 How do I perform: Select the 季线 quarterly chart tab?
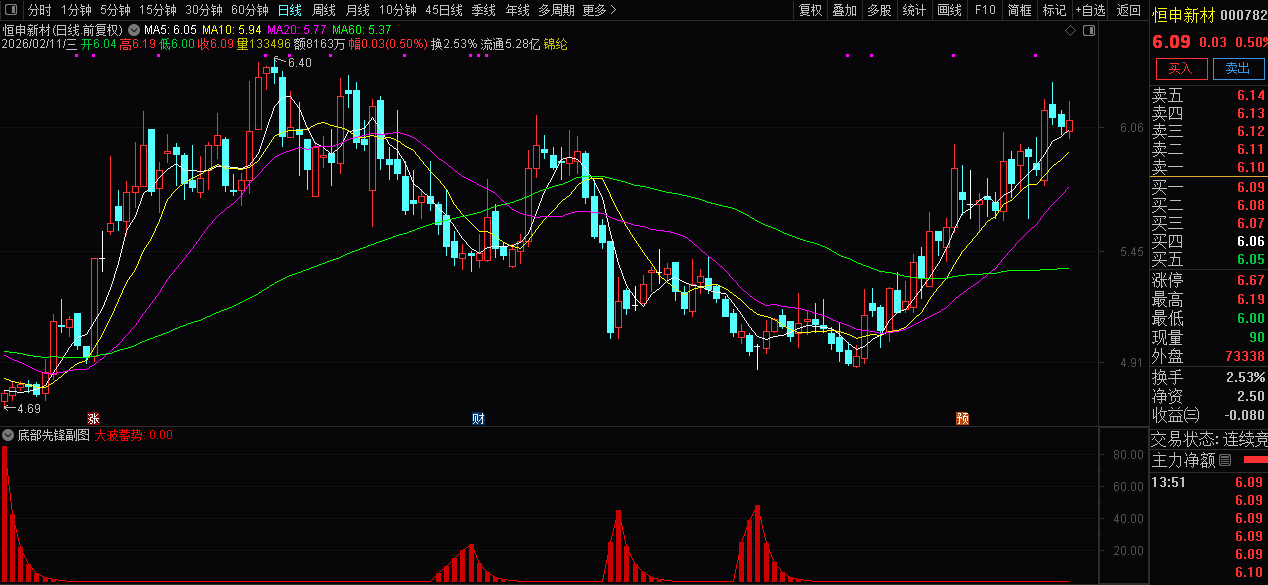click(x=484, y=10)
